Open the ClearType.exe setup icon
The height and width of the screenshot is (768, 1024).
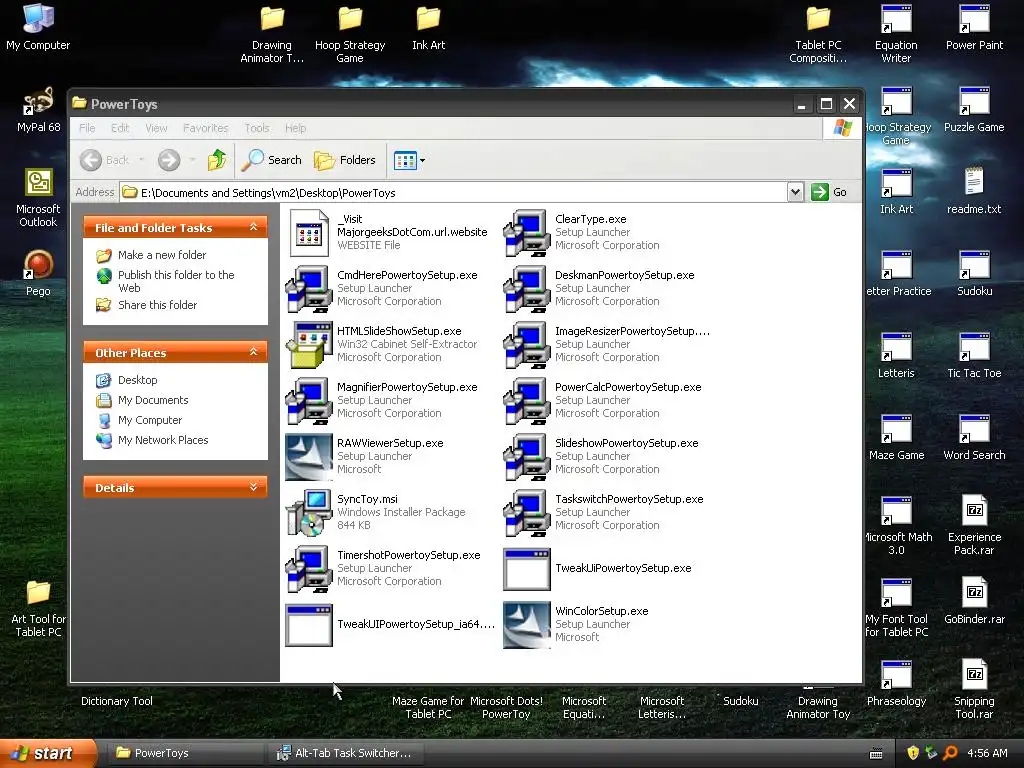coord(526,232)
